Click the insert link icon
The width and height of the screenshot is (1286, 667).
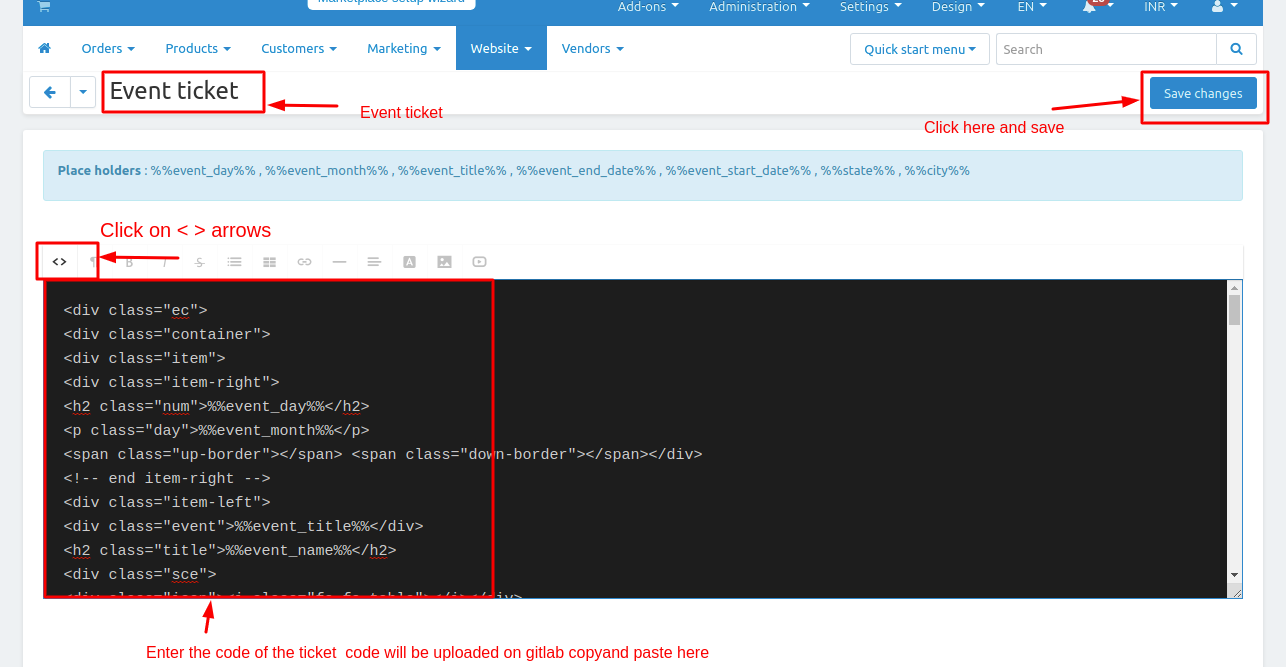[304, 262]
